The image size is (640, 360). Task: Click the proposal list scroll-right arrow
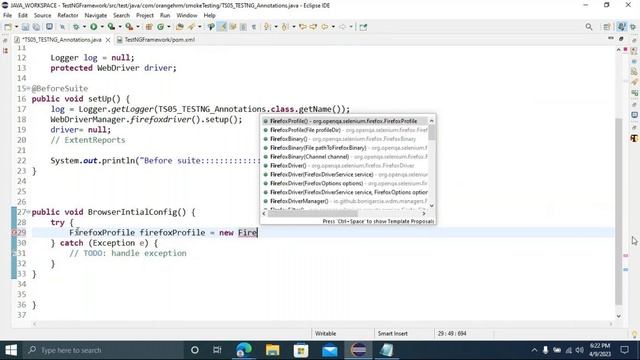coord(424,213)
